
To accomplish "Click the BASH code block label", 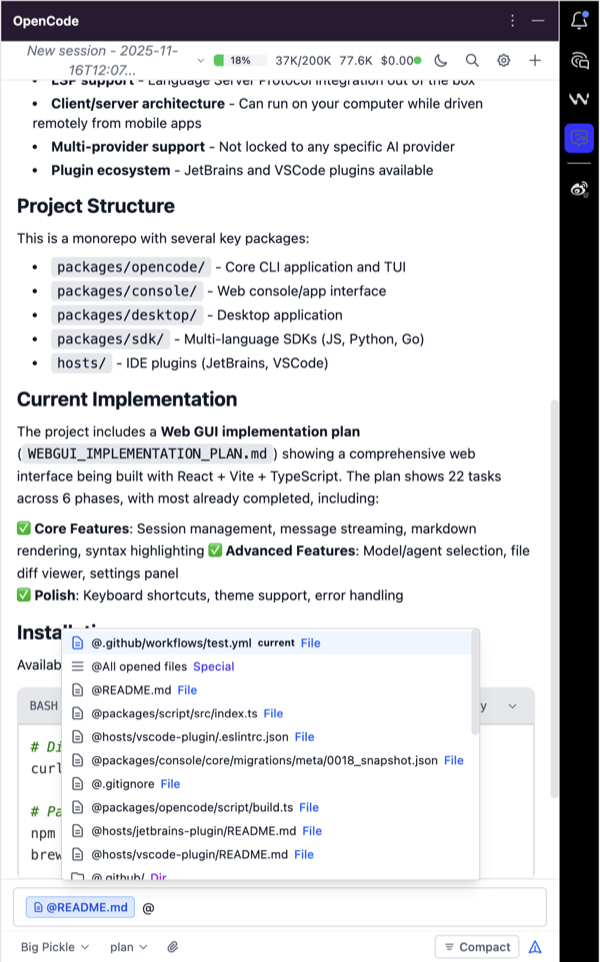I will (44, 706).
